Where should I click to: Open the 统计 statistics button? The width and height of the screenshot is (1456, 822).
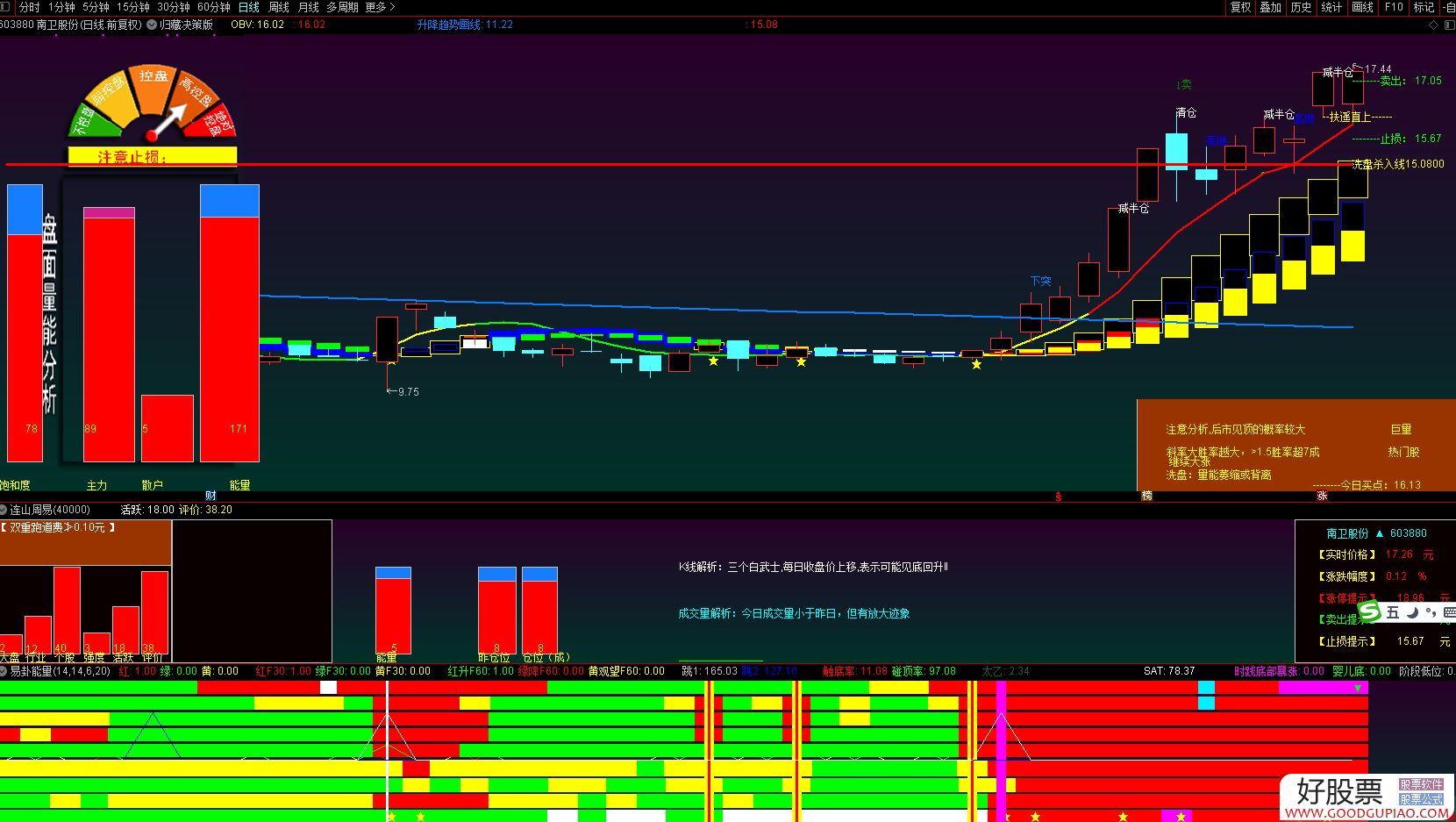(1331, 7)
